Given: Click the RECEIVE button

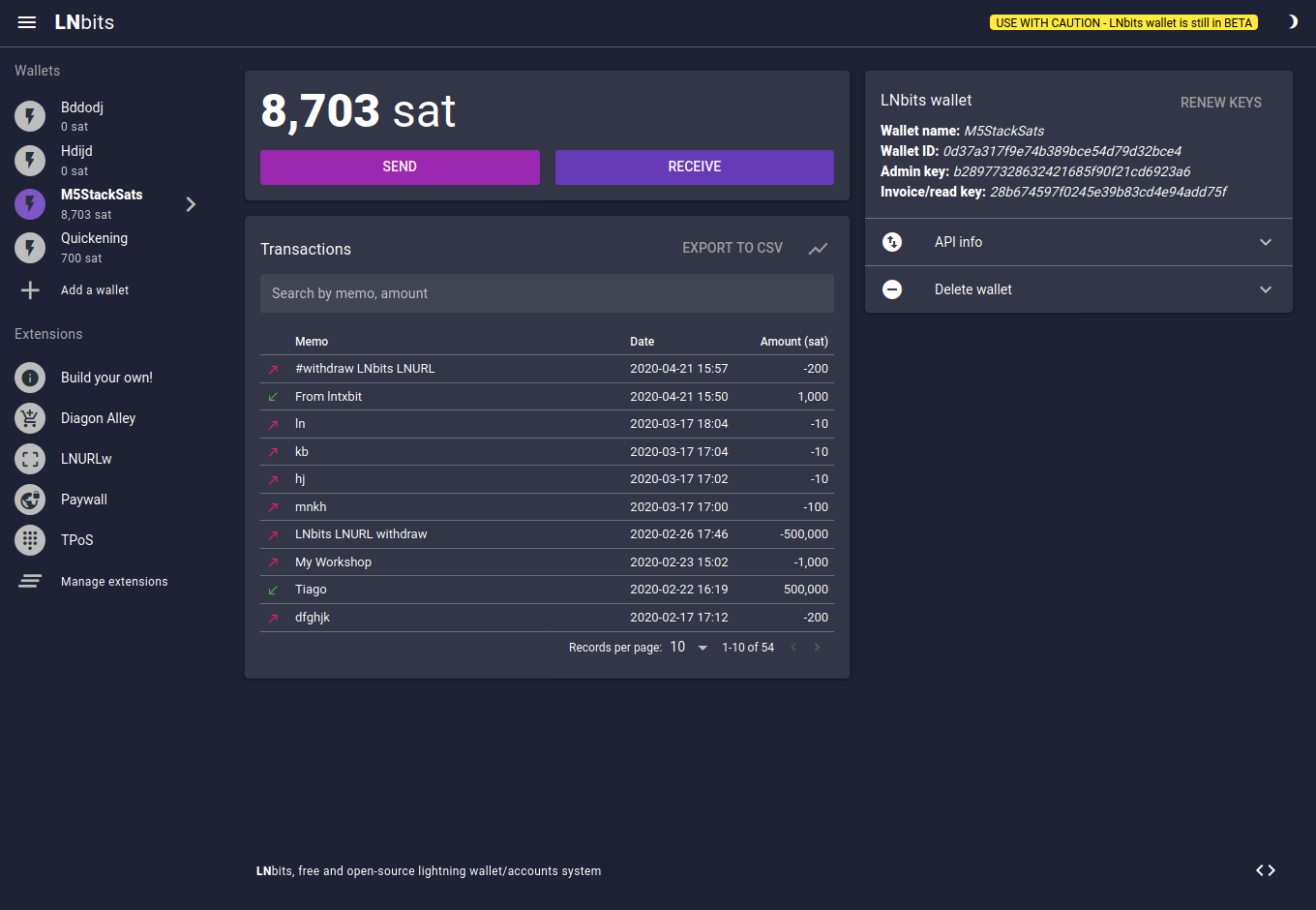Looking at the screenshot, I should (x=695, y=167).
